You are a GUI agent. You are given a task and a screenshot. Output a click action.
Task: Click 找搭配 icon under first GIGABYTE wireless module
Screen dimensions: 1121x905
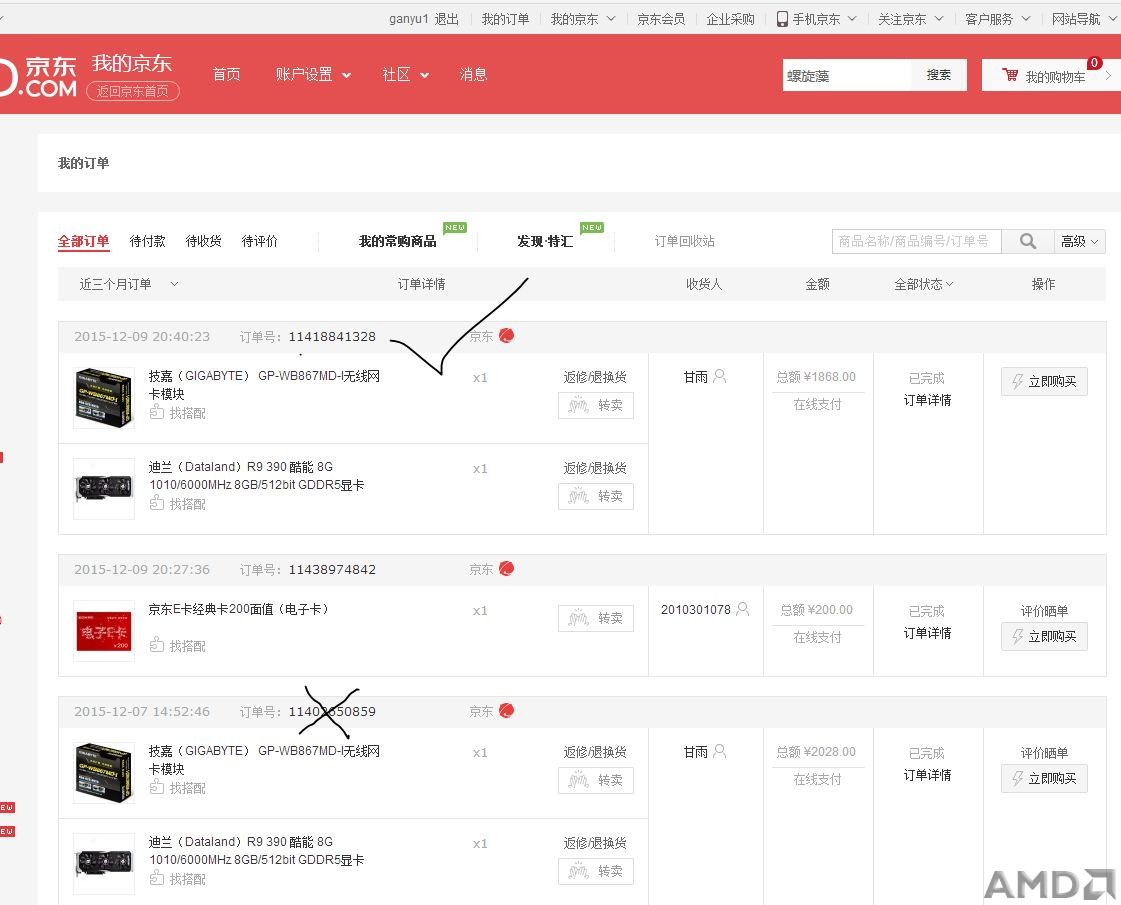point(157,412)
